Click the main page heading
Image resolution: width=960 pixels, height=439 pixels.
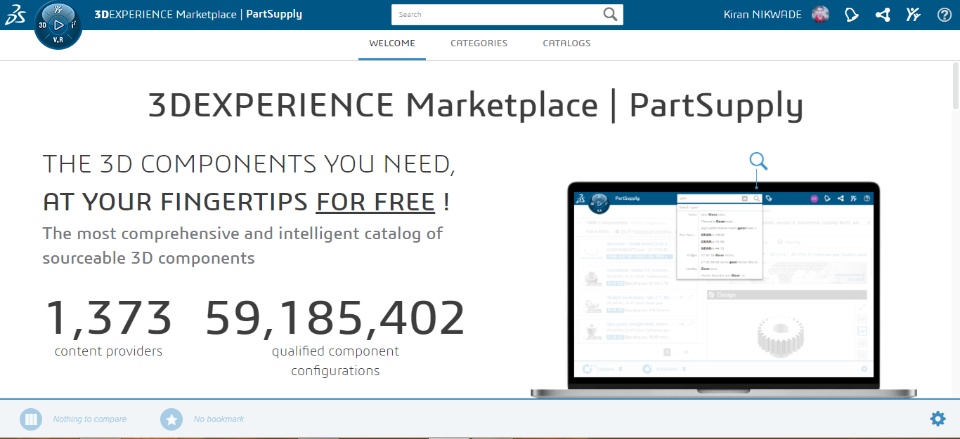pyautogui.click(x=476, y=105)
